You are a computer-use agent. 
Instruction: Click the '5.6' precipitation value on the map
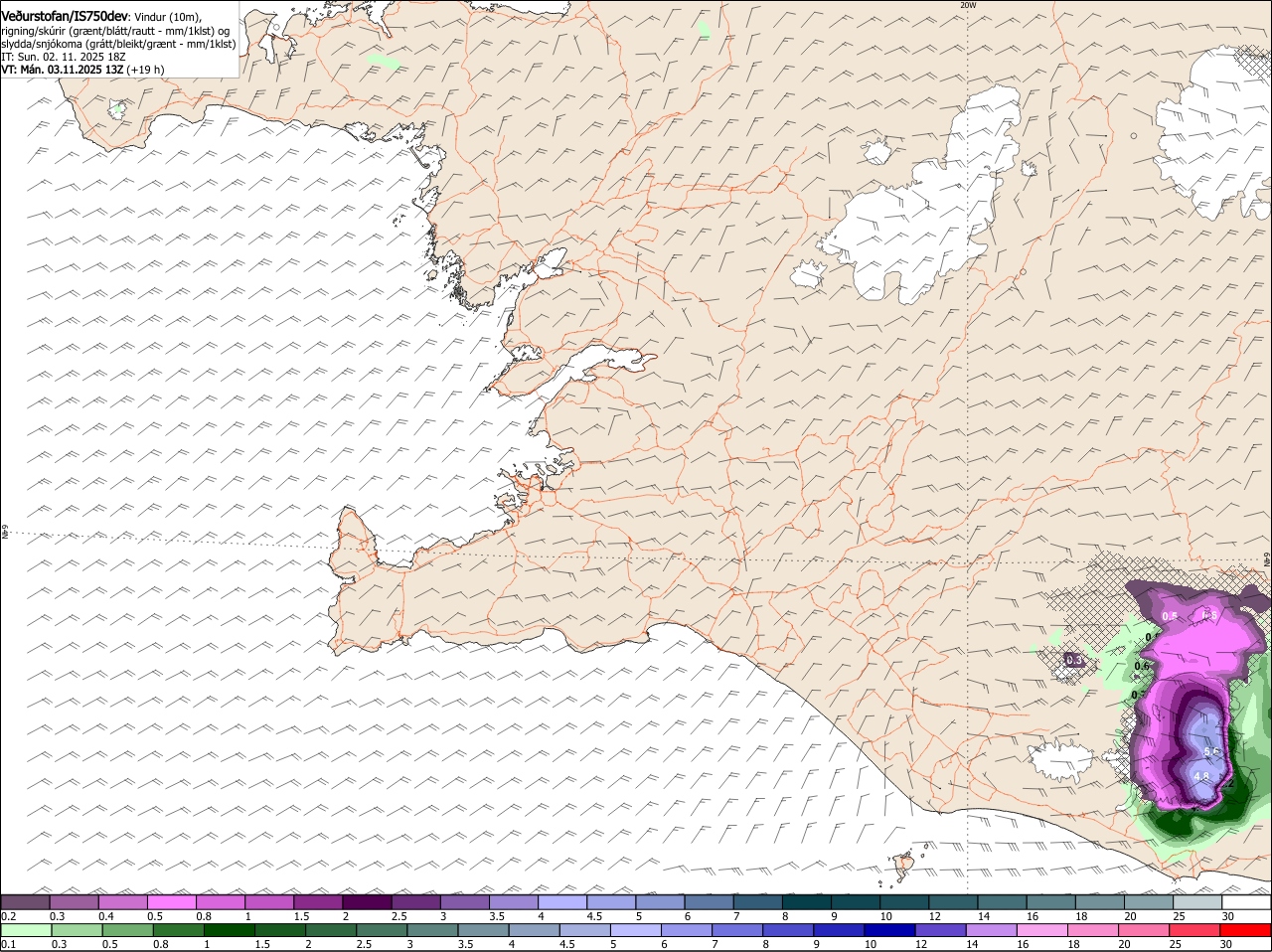coord(1211,752)
